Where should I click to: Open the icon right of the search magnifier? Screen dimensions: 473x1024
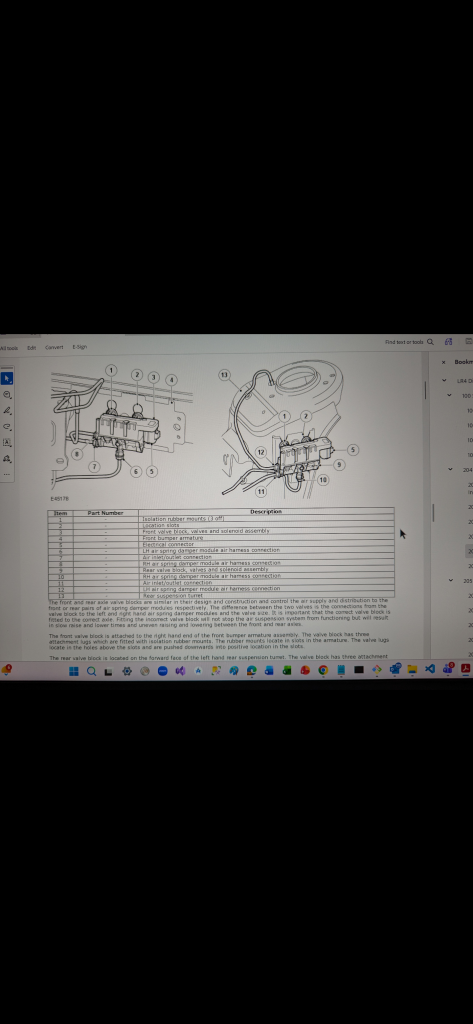[x=448, y=342]
